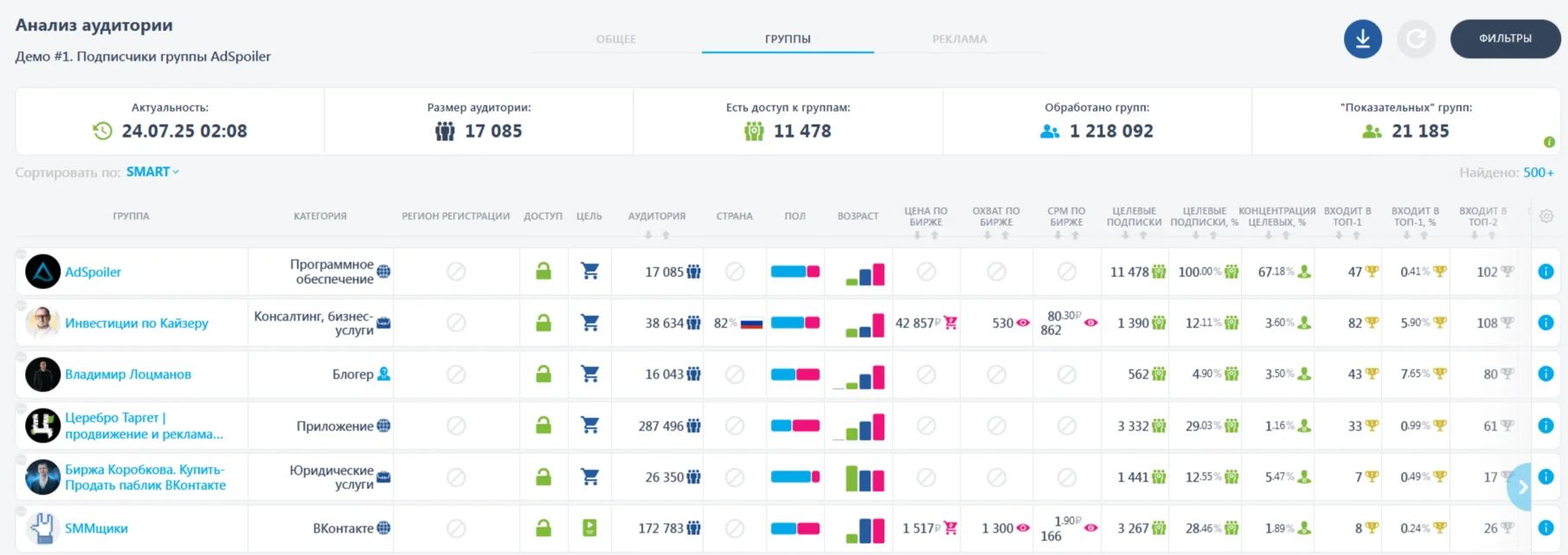Image resolution: width=1568 pixels, height=555 pixels.
Task: Click the lock icon in Инвестиции по Кайзеру row
Action: coord(543,322)
